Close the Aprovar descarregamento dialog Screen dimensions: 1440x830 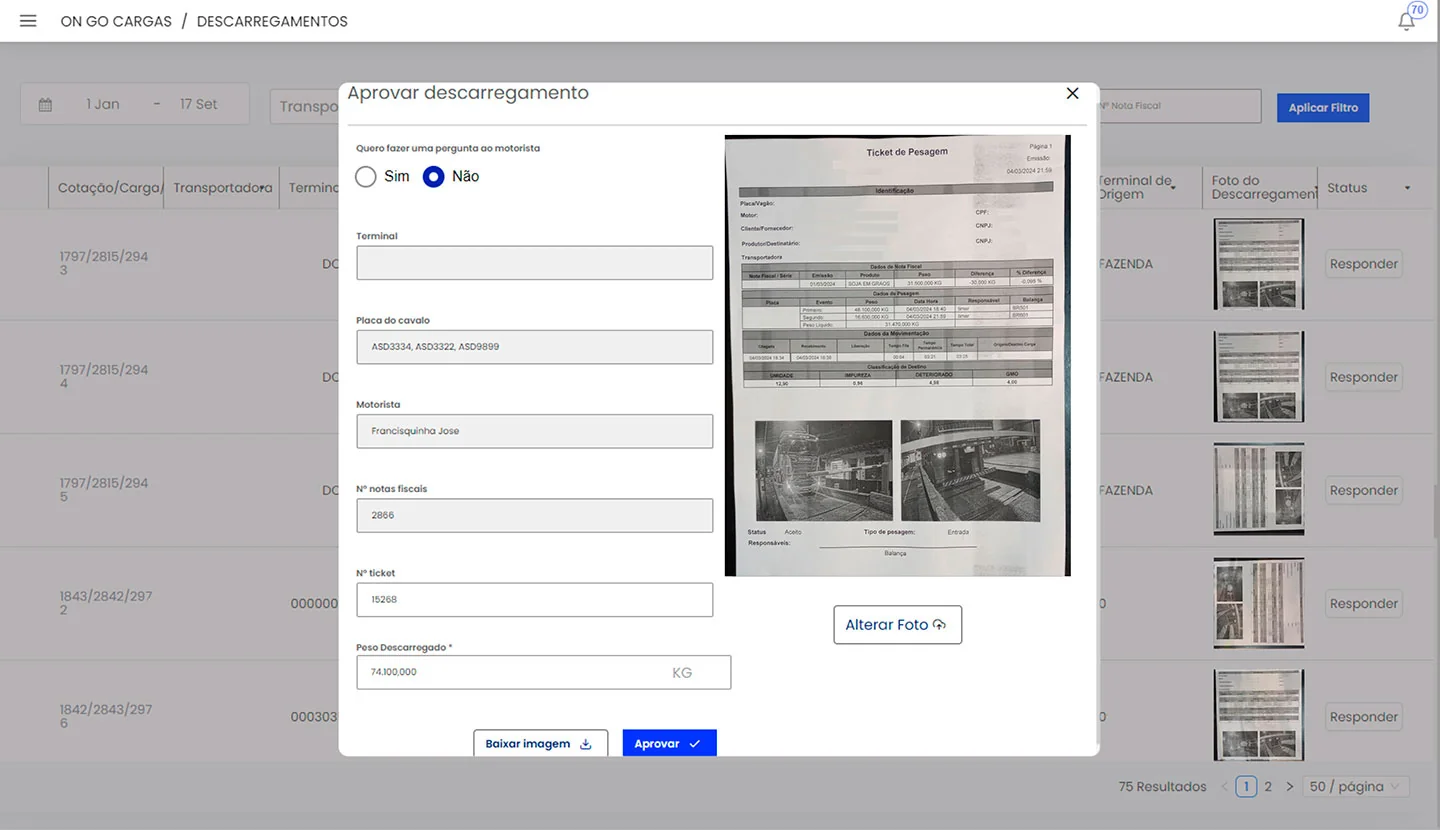[1072, 93]
